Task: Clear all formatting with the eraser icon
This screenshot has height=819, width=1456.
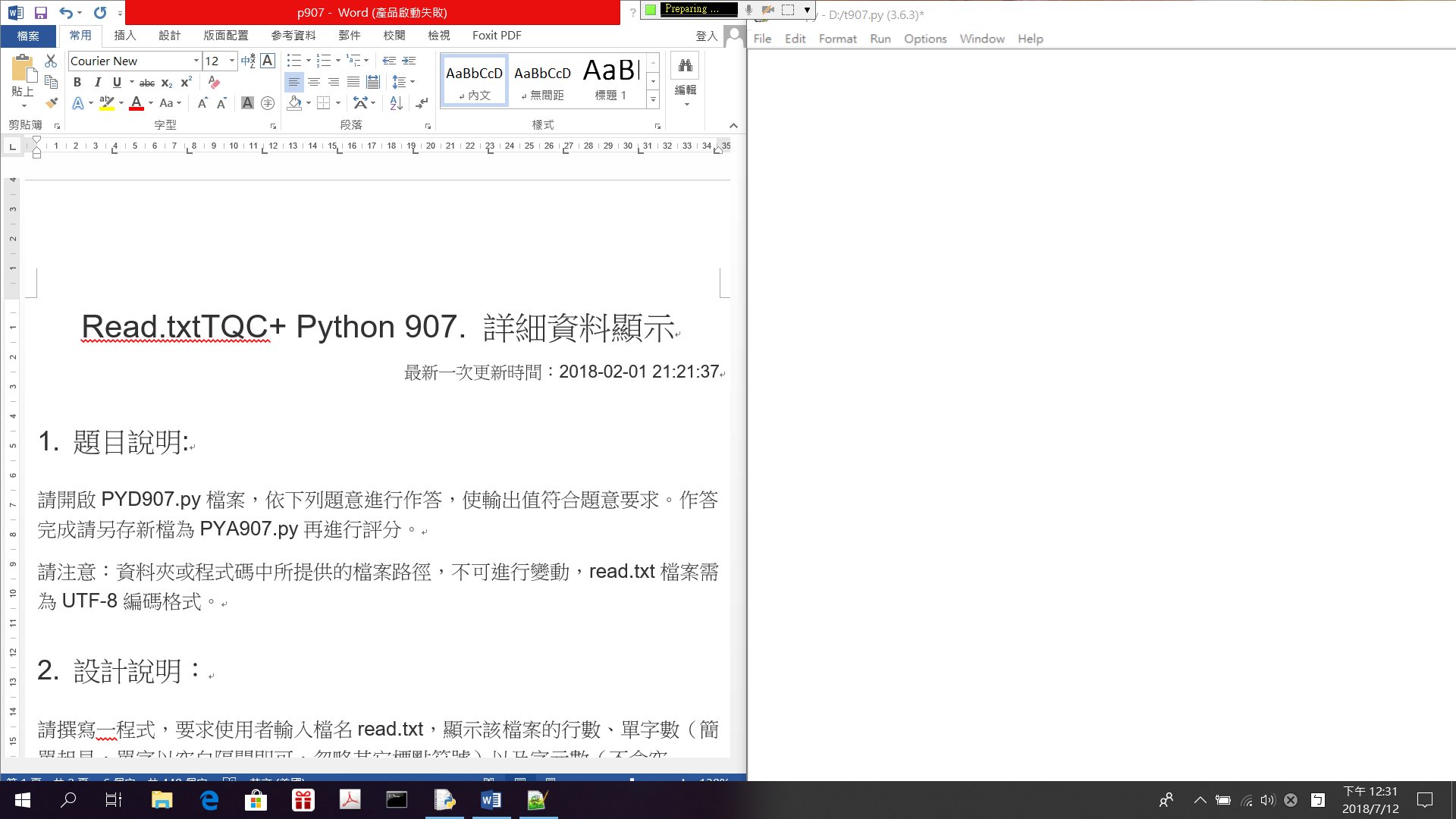Action: [x=214, y=82]
